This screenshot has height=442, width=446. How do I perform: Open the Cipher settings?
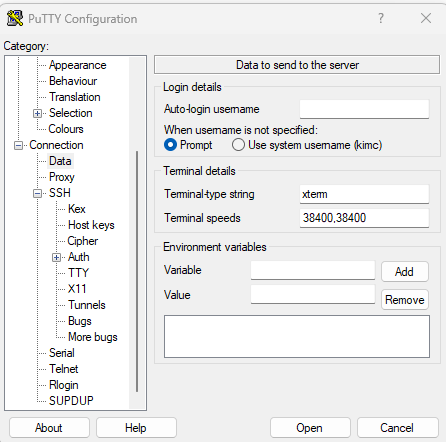click(82, 241)
